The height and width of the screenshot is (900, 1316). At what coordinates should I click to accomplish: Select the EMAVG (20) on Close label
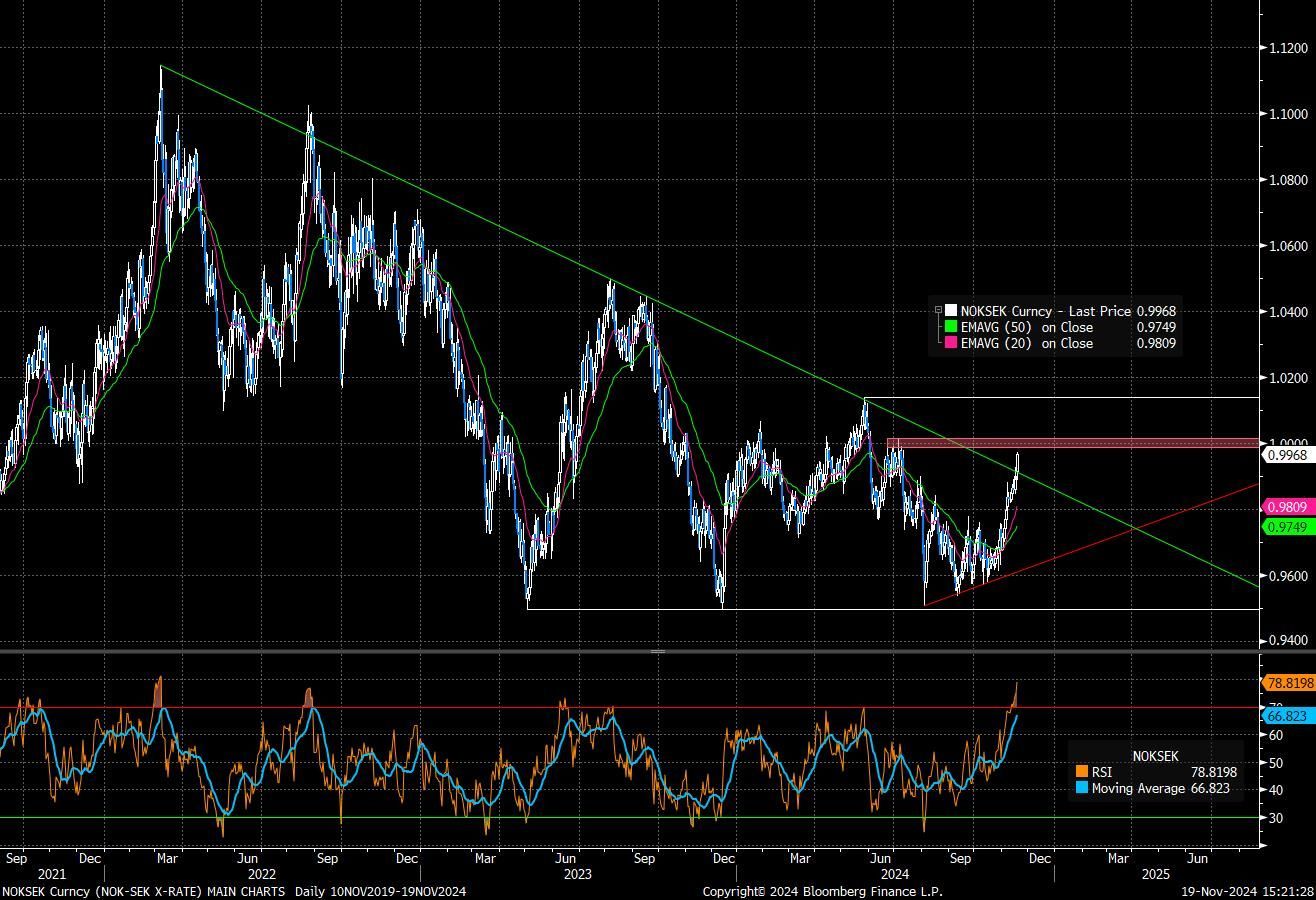1027,343
